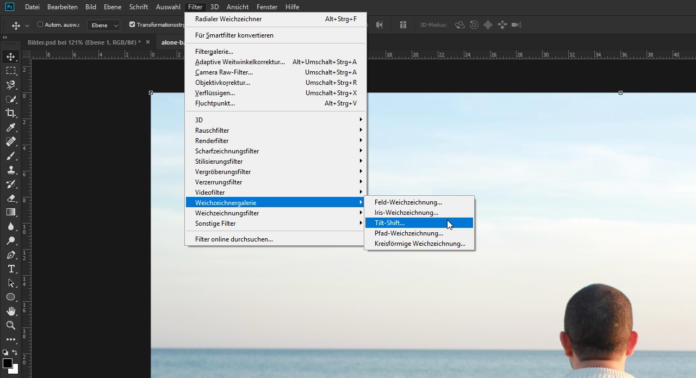Select the Brush tool

(x=11, y=156)
